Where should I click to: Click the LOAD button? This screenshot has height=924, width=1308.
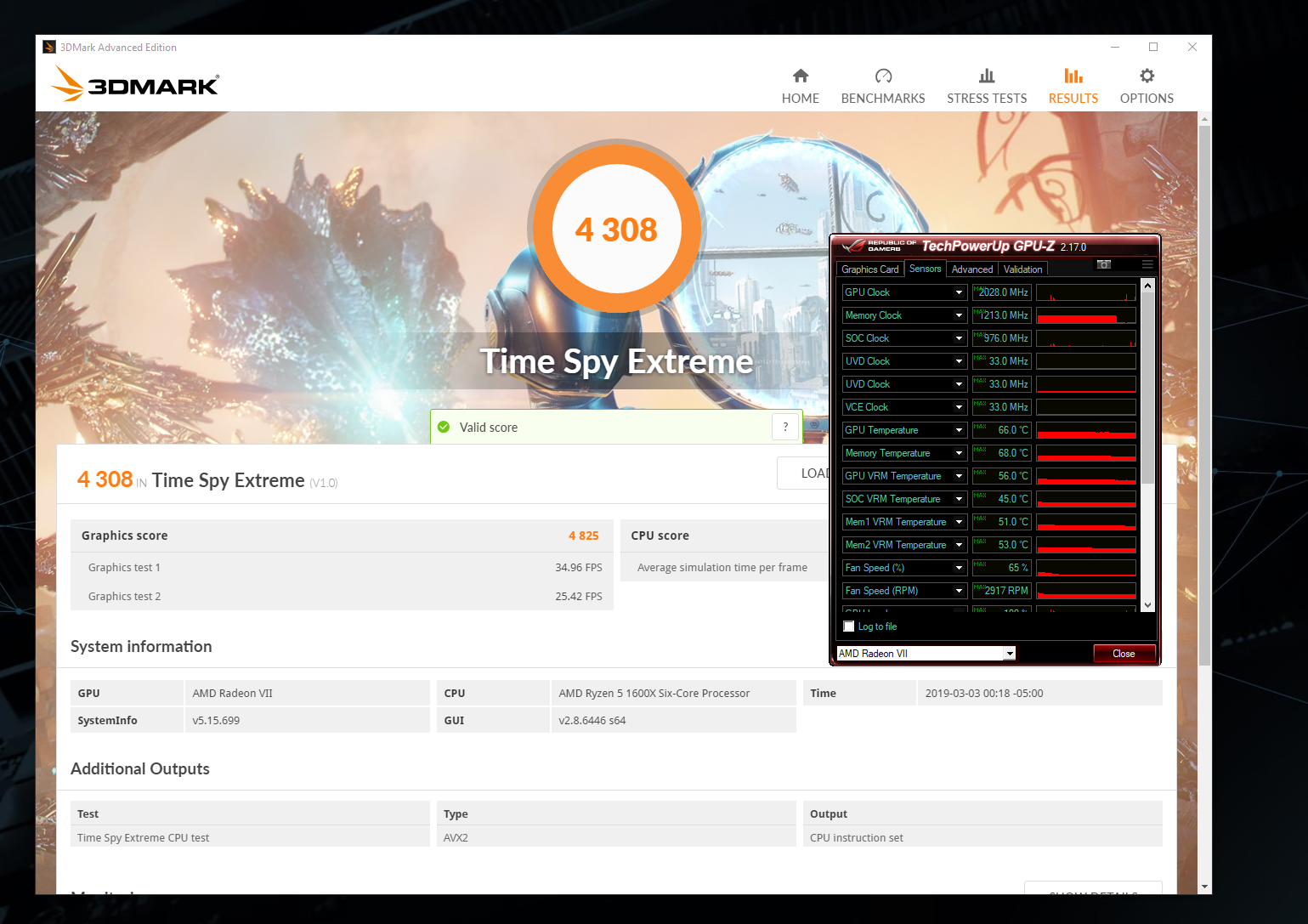click(x=803, y=473)
